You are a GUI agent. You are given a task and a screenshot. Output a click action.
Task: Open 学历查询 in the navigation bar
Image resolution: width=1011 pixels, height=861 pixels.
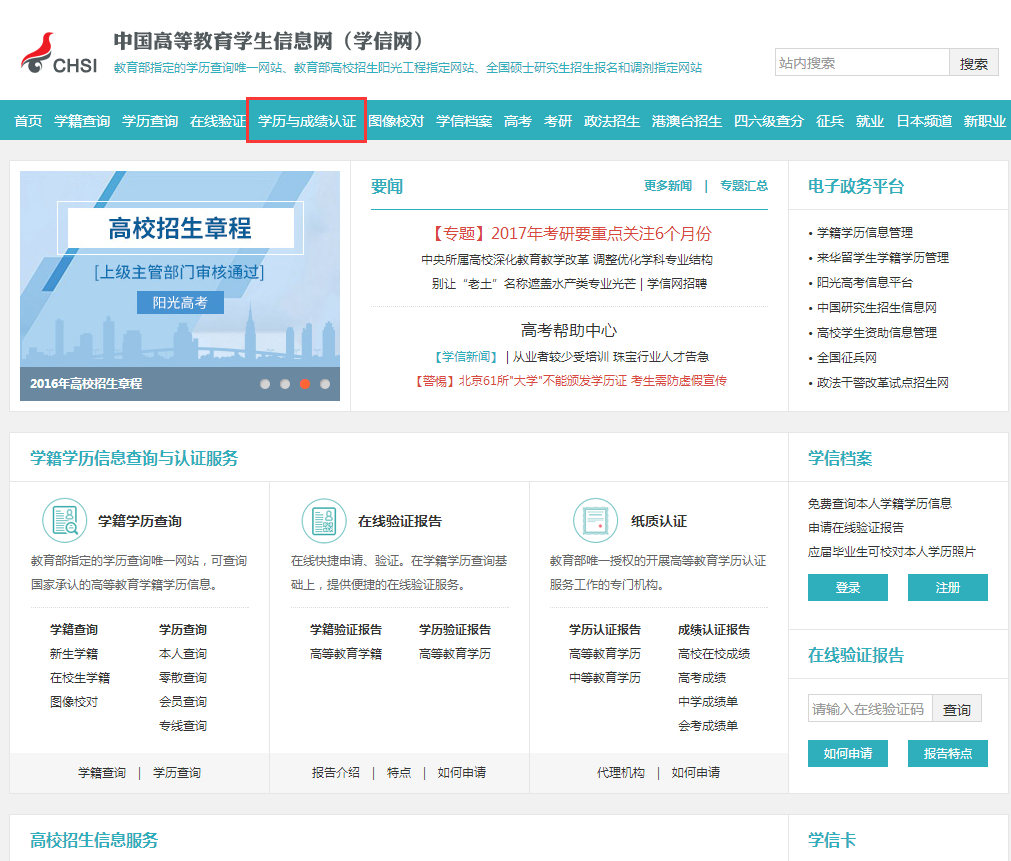pos(150,121)
